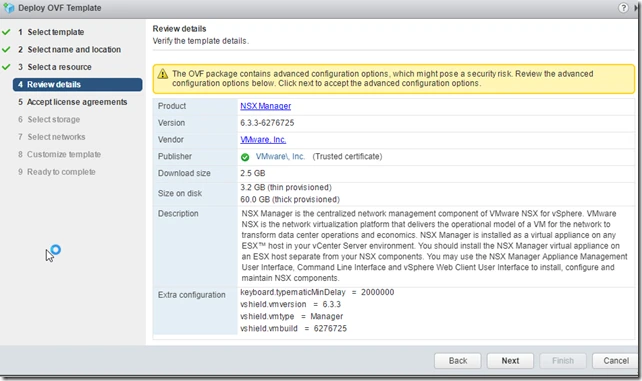Open the VMware\, Inc. publisher certificate link
642x381 pixels.
pyautogui.click(x=280, y=156)
